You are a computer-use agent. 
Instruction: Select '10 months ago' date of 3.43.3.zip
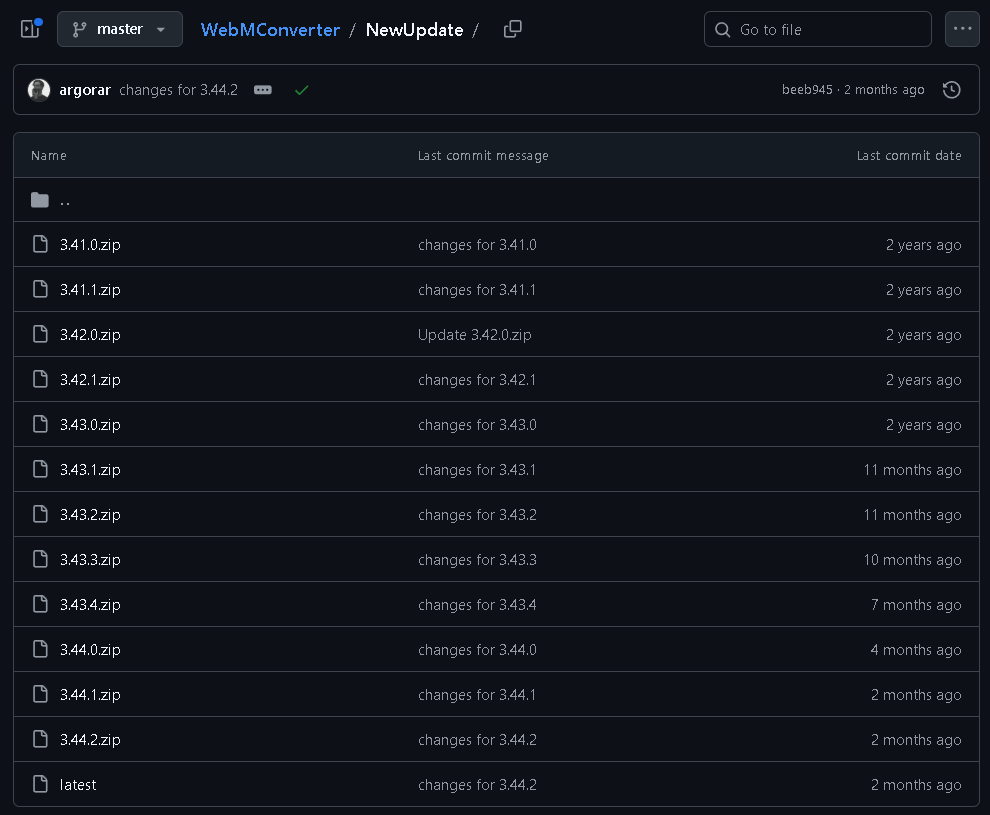point(912,559)
